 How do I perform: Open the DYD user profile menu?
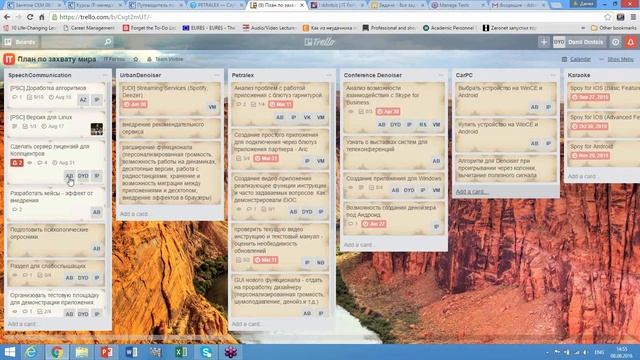579,42
